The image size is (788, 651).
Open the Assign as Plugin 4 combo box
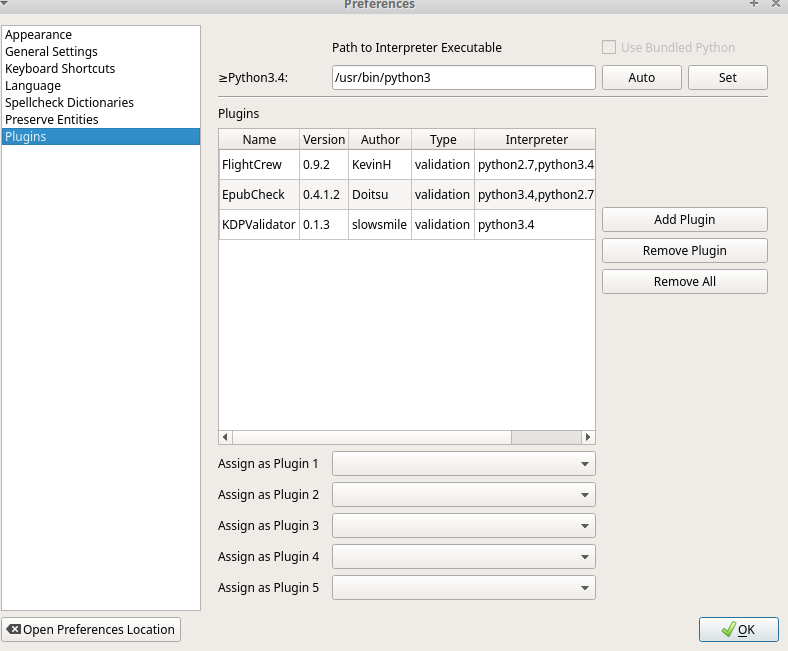point(463,556)
